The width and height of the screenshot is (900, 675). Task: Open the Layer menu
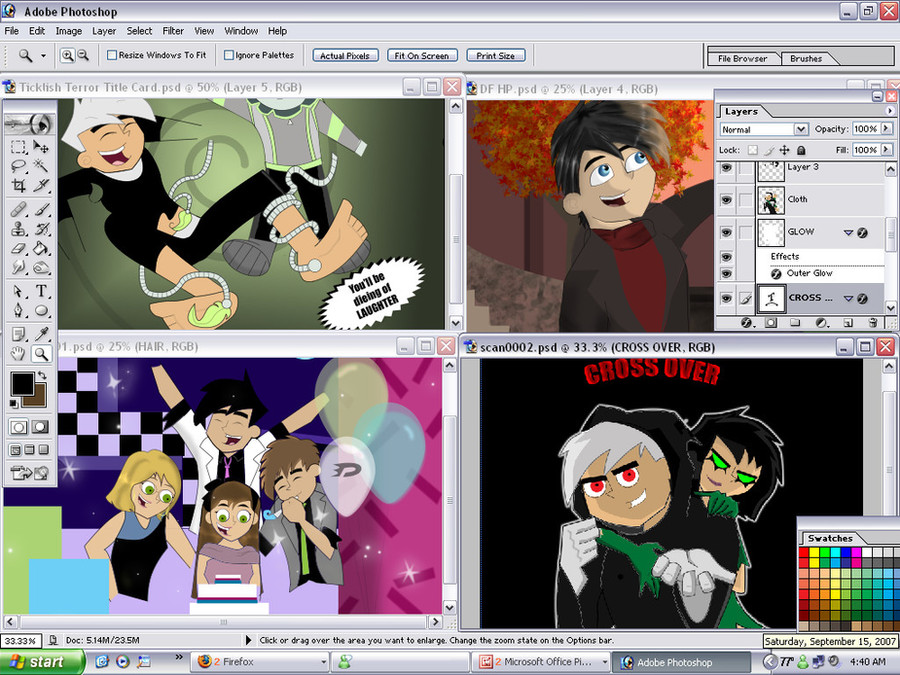[104, 31]
